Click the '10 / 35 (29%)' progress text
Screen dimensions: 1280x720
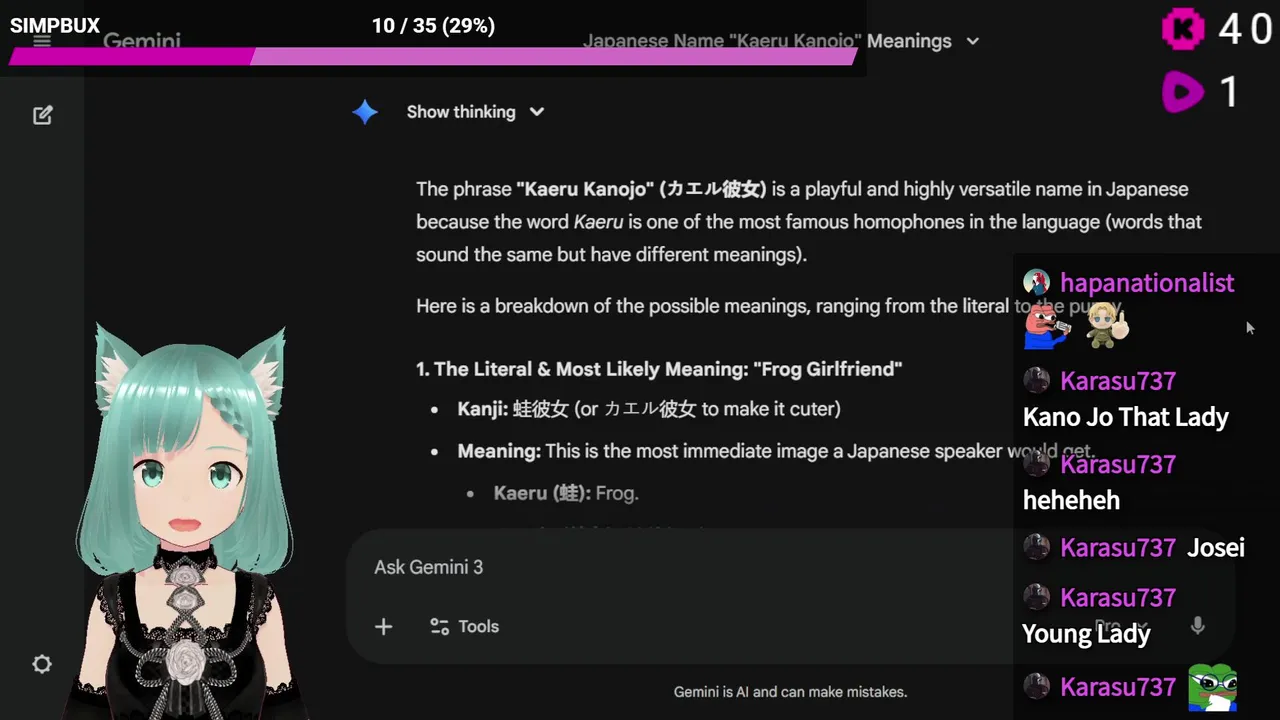coord(433,26)
